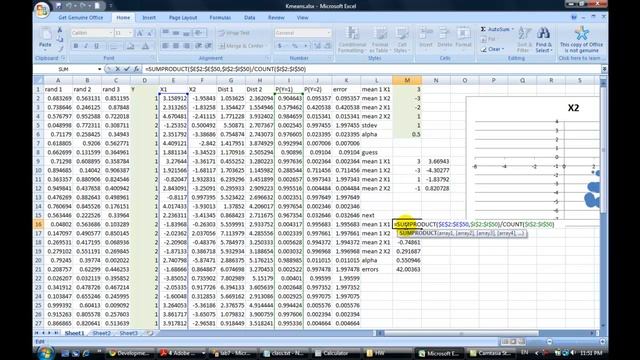Screen dimensions: 640x360
Task: Click the Windows Start orb
Action: pyautogui.click(x=45, y=353)
